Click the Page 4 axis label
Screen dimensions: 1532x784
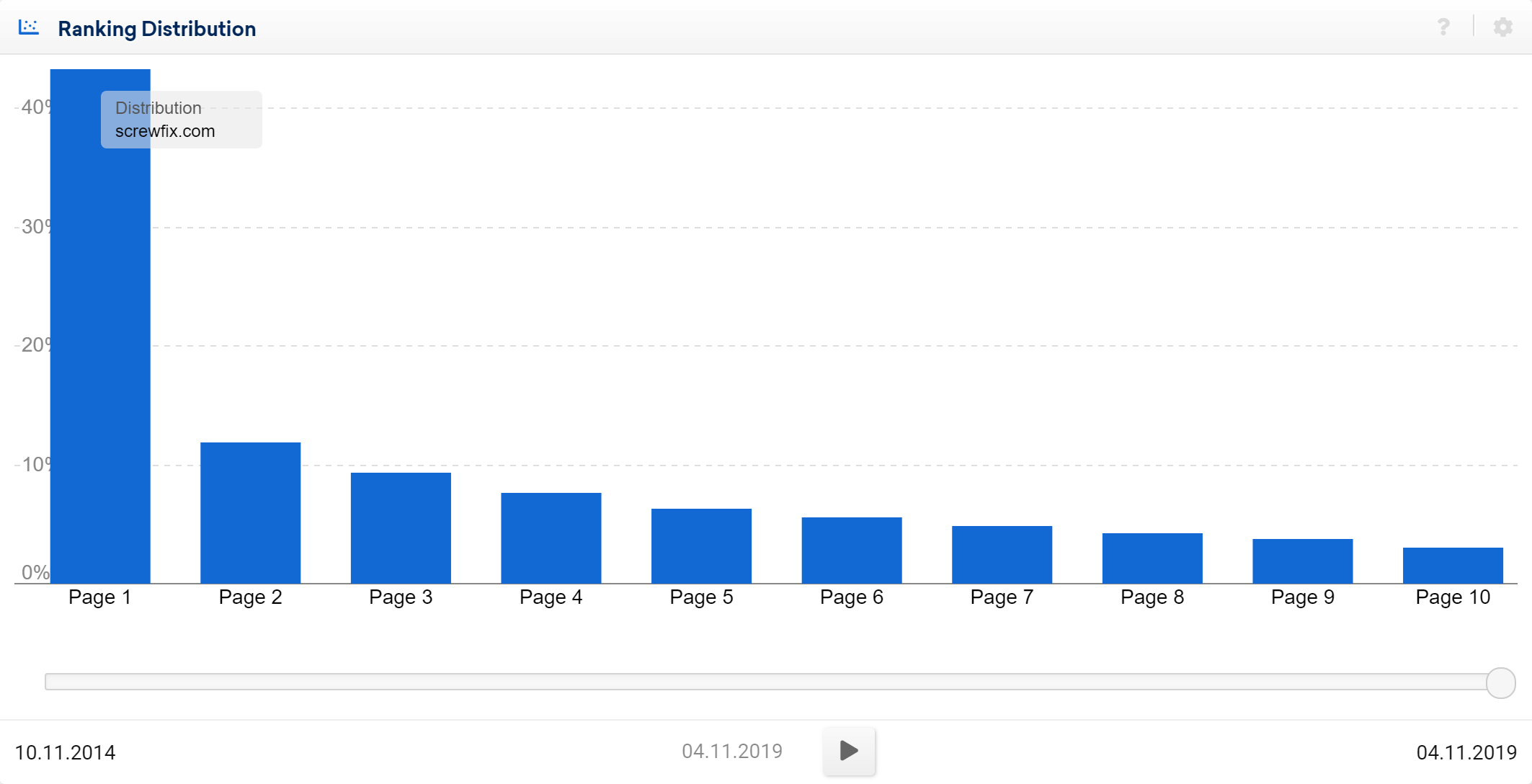[551, 597]
